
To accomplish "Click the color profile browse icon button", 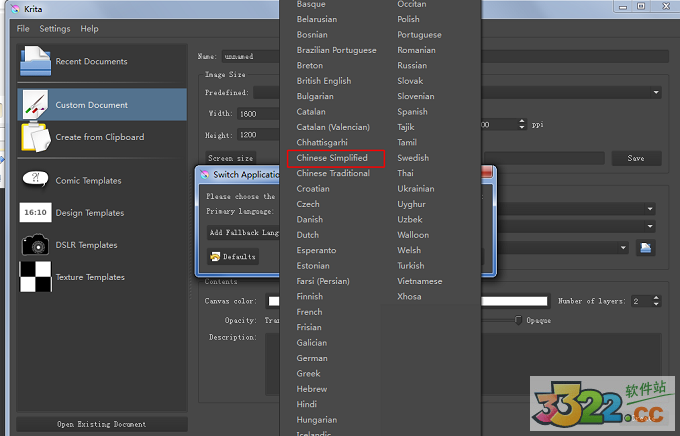I will 645,248.
